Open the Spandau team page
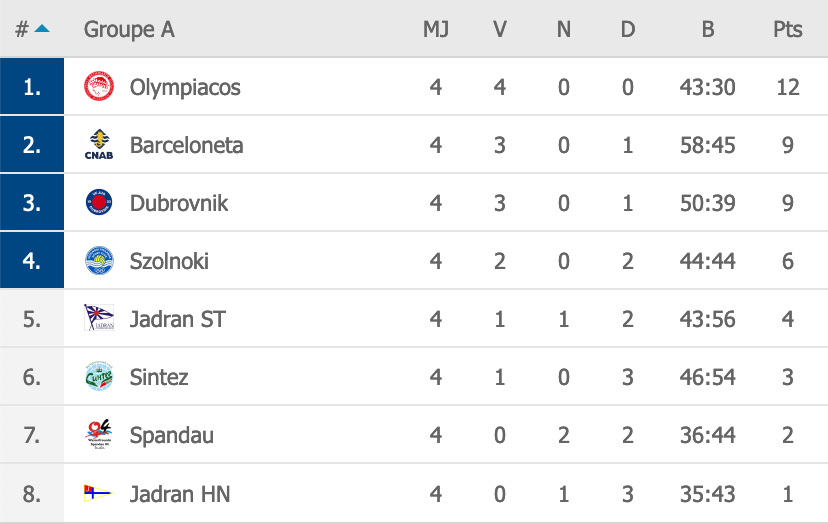The image size is (828, 524). [171, 435]
